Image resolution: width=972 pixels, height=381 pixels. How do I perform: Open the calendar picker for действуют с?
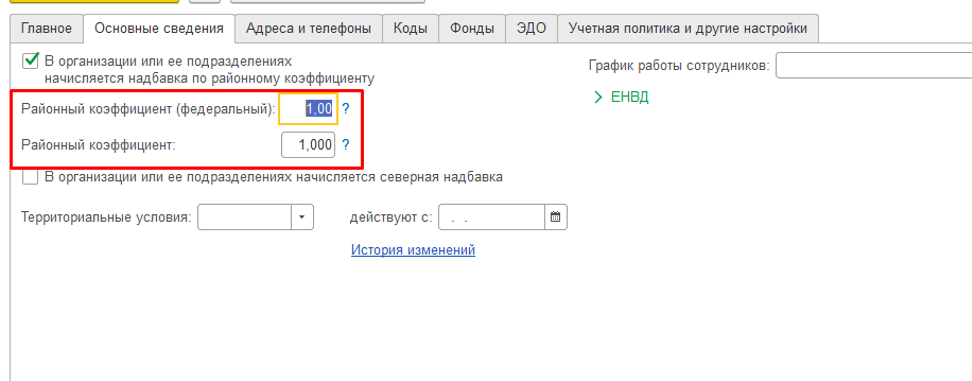click(x=556, y=217)
